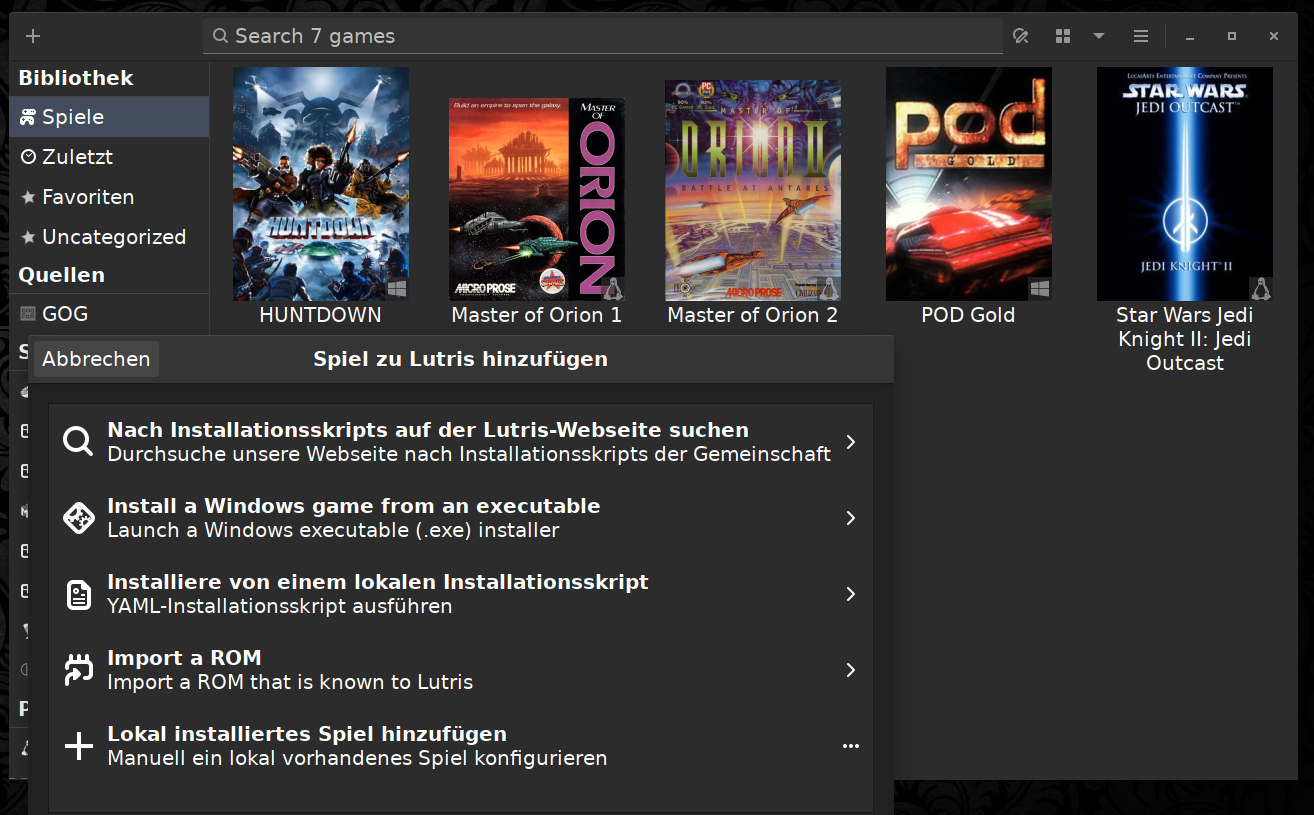Choose 'Lokal installiertes Spiel hinzufügen'
Screen dimensions: 1314x815
[x=461, y=746]
